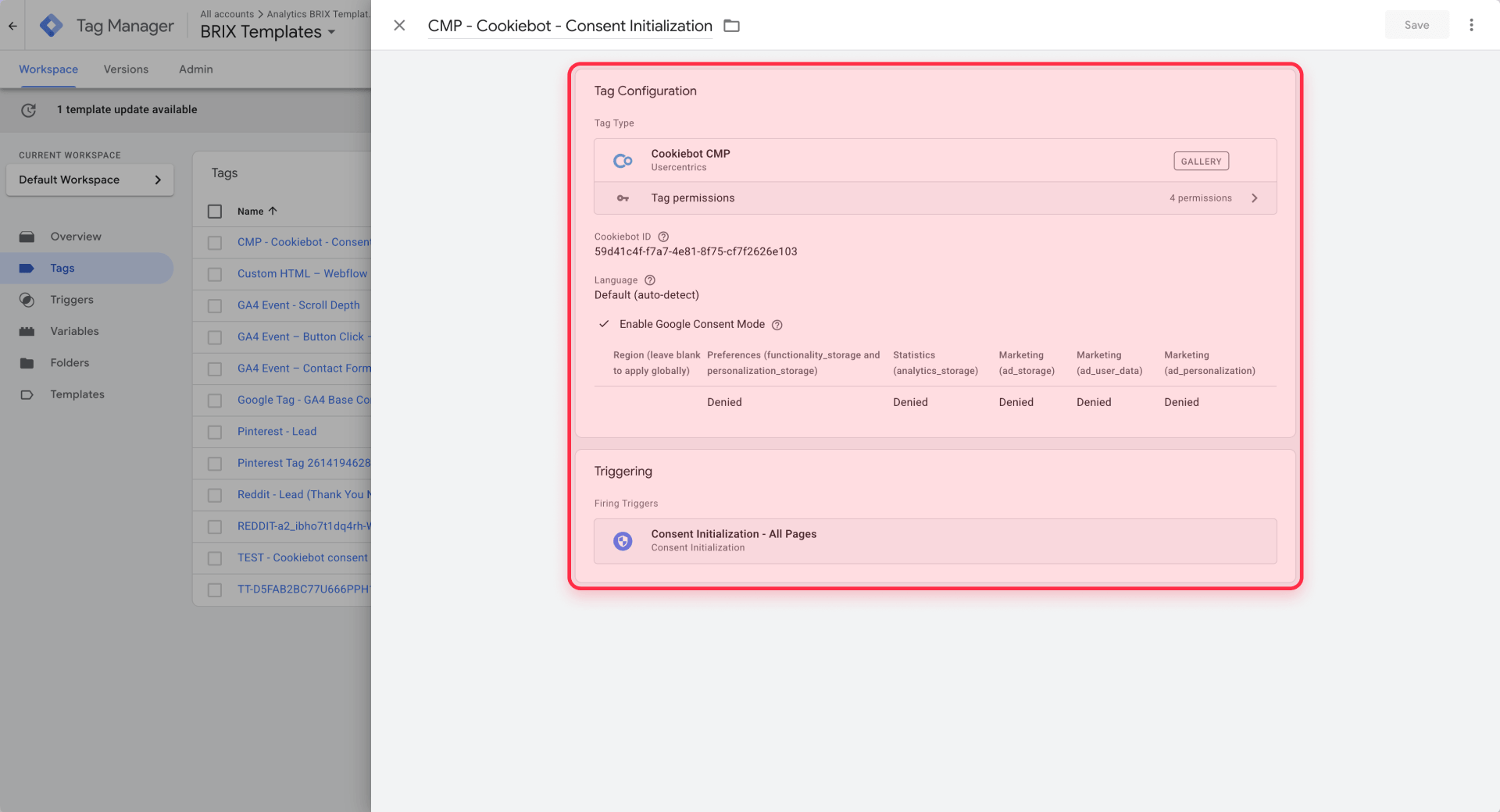
Task: Check the TEST - Cookiebot consent checkbox
Action: pos(215,558)
